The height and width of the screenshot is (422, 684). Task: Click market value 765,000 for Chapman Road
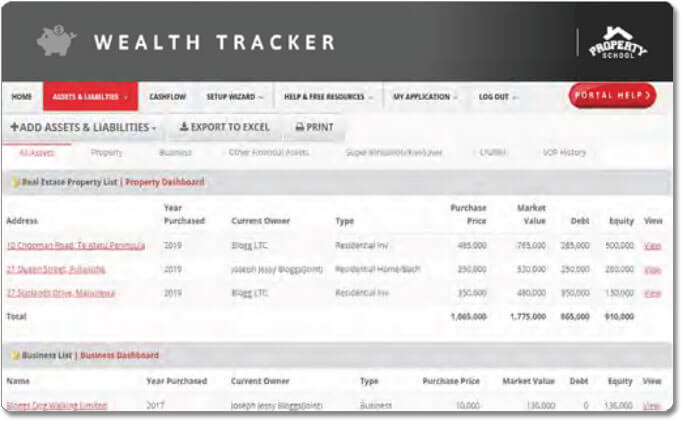[531, 245]
